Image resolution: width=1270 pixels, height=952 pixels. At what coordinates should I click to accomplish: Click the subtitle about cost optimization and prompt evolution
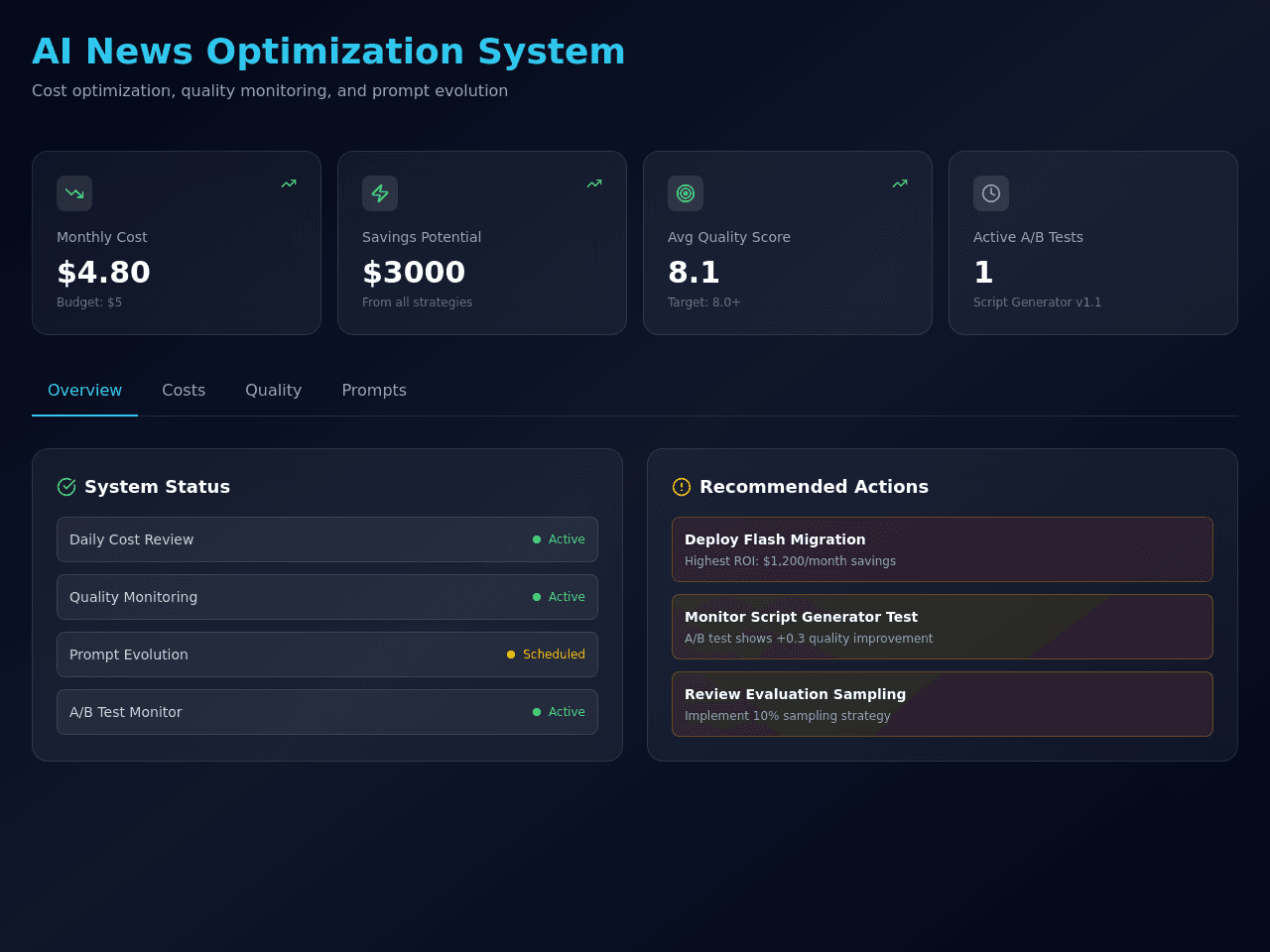pyautogui.click(x=270, y=90)
